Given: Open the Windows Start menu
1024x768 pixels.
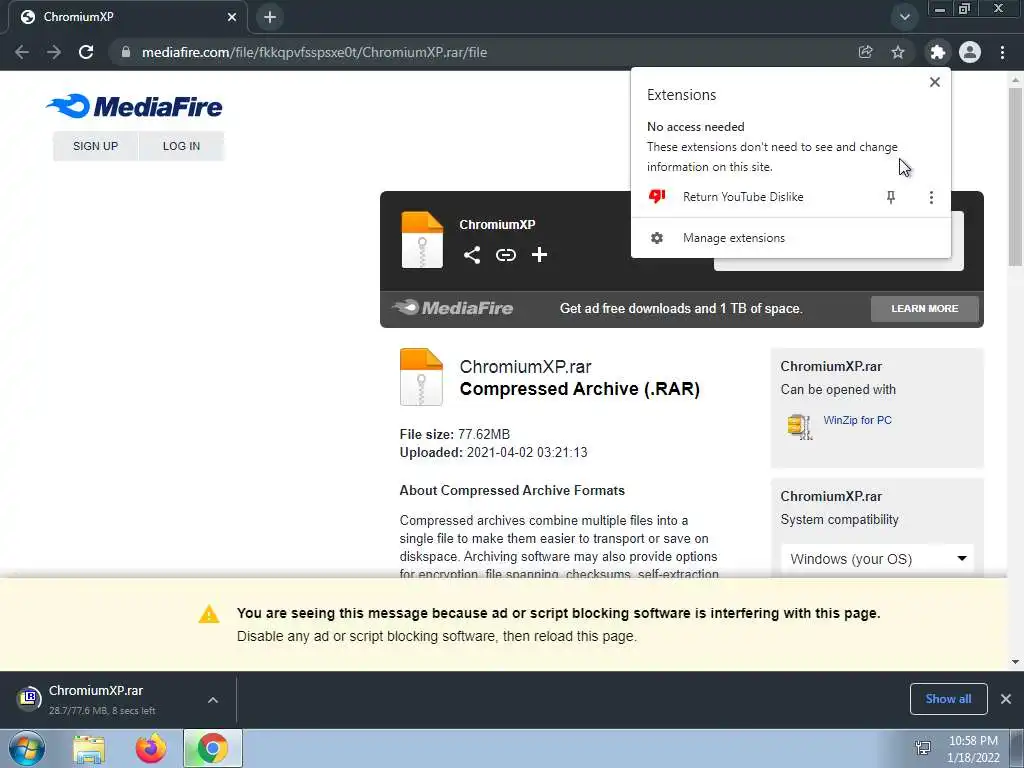Looking at the screenshot, I should [27, 748].
